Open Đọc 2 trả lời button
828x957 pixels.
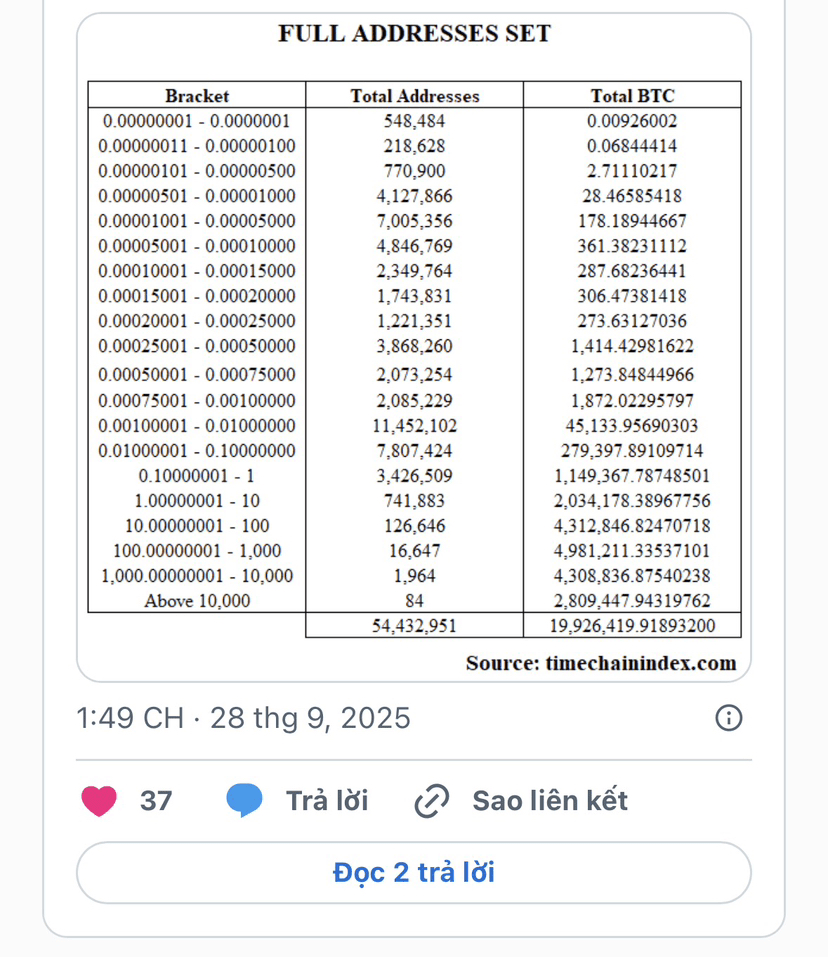[414, 873]
